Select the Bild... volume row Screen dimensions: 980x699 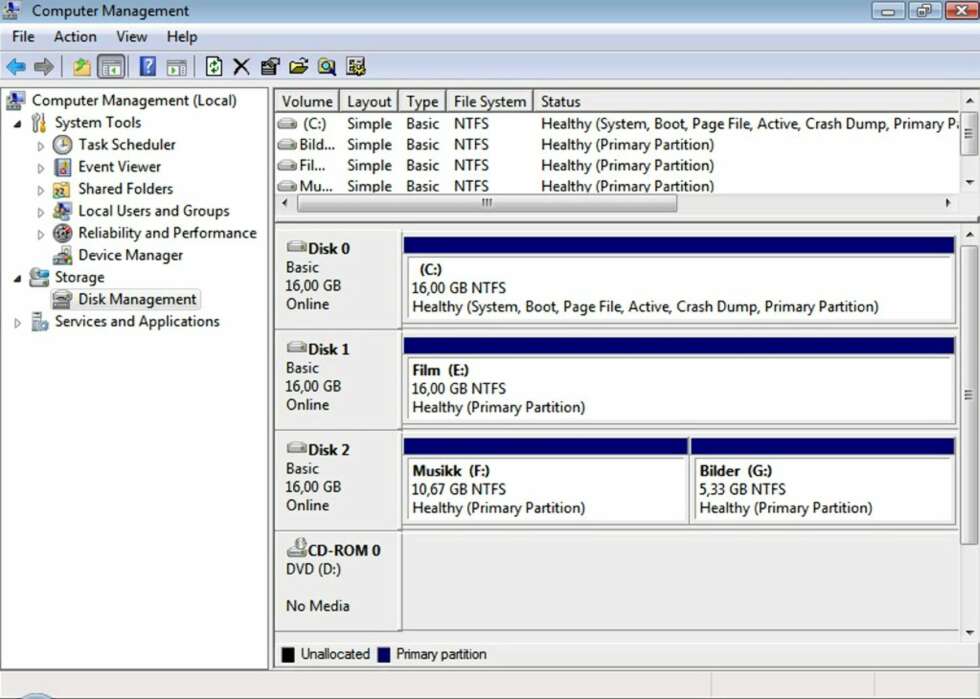618,144
